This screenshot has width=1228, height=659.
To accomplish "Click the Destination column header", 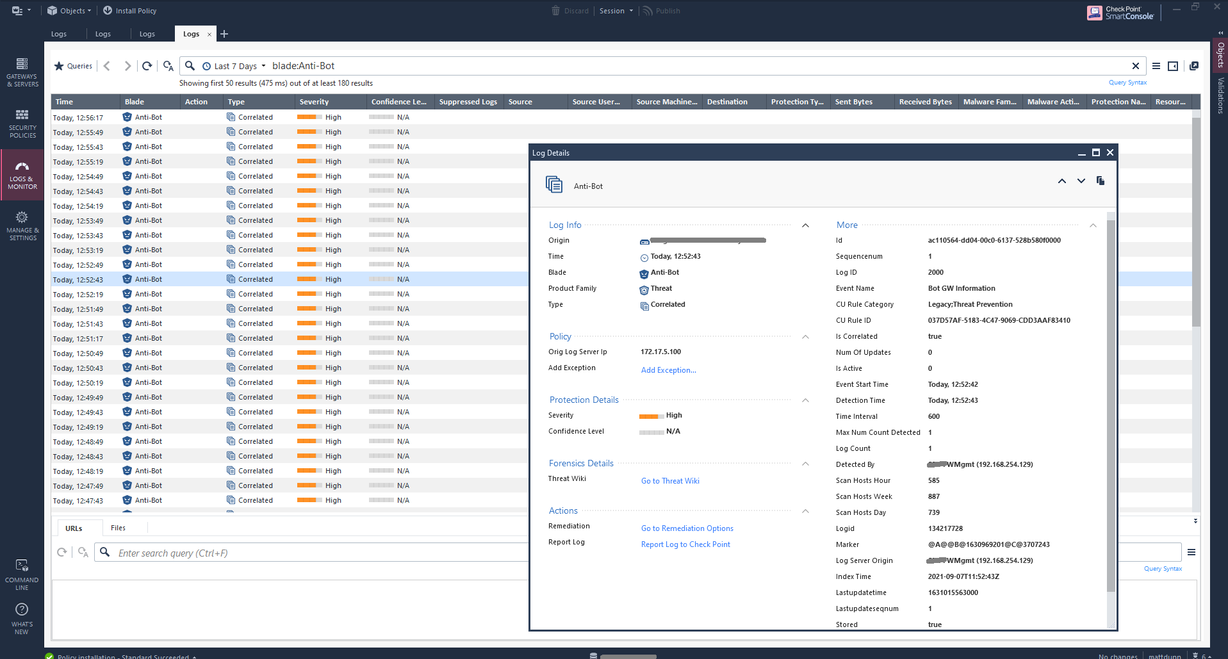I will pos(734,102).
